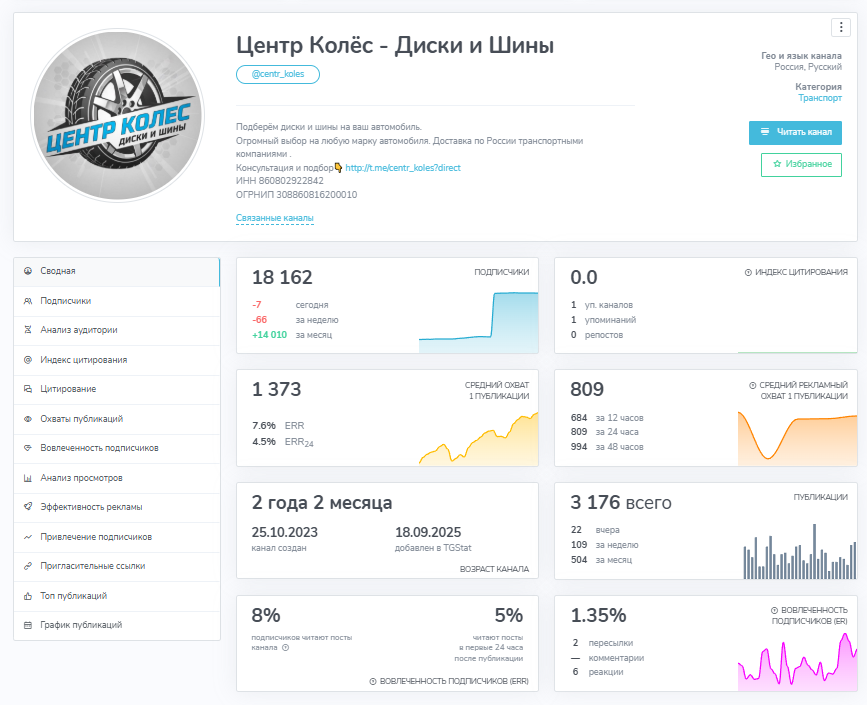867x705 pixels.
Task: Click the subscribers growth chart
Action: pyautogui.click(x=478, y=322)
